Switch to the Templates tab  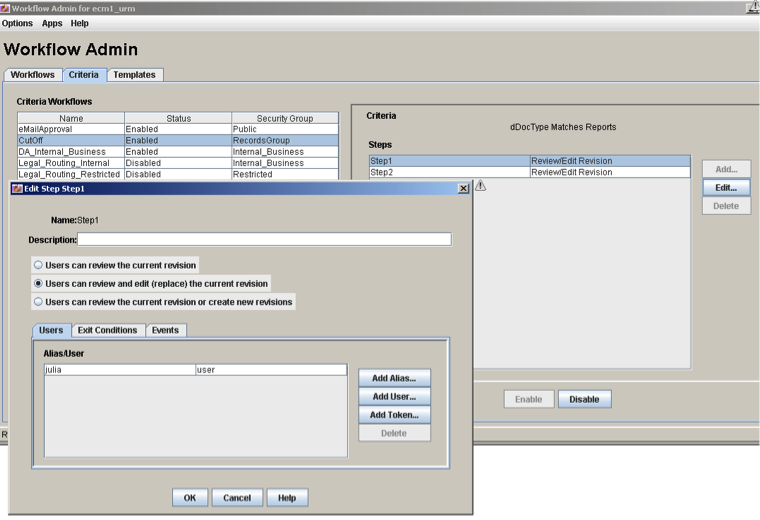point(135,75)
